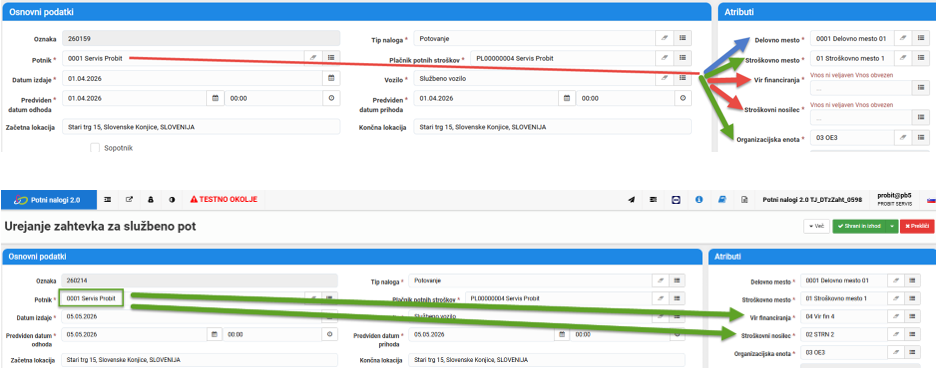The width and height of the screenshot is (936, 373).
Task: Open lookup for 04 Vir fin 4
Action: click(913, 316)
